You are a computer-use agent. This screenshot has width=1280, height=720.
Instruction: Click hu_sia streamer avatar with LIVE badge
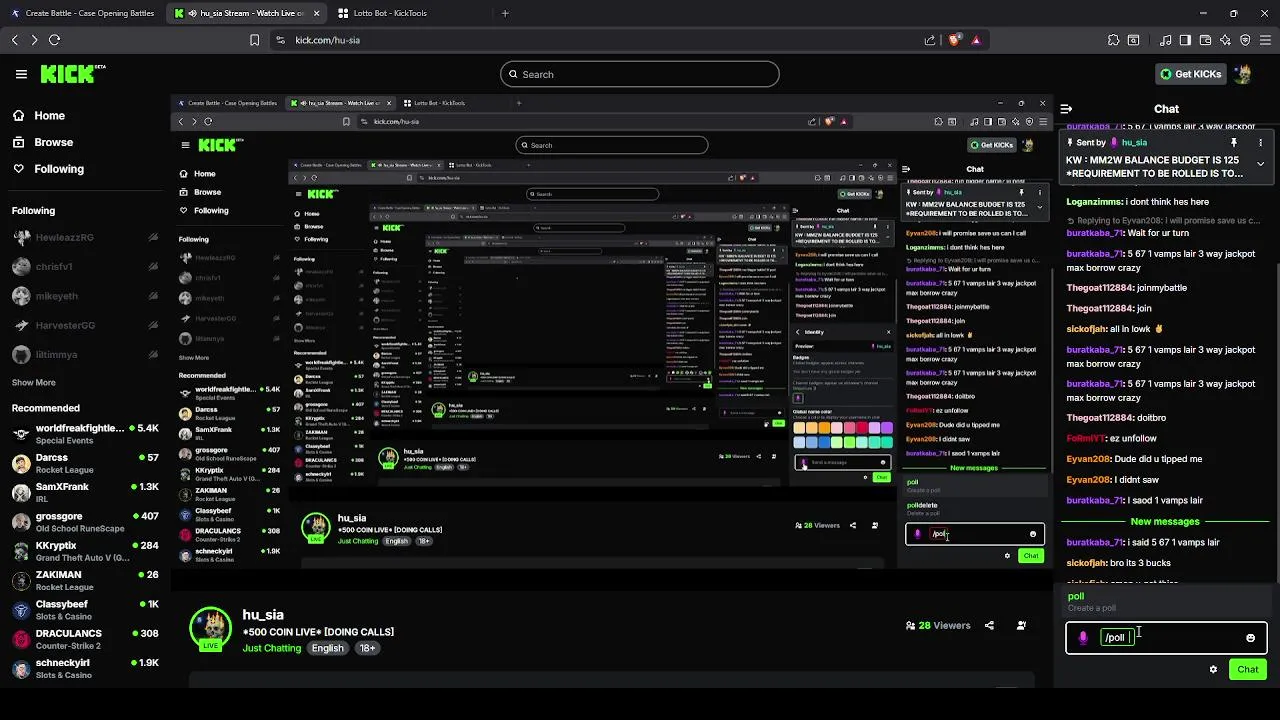coord(211,629)
